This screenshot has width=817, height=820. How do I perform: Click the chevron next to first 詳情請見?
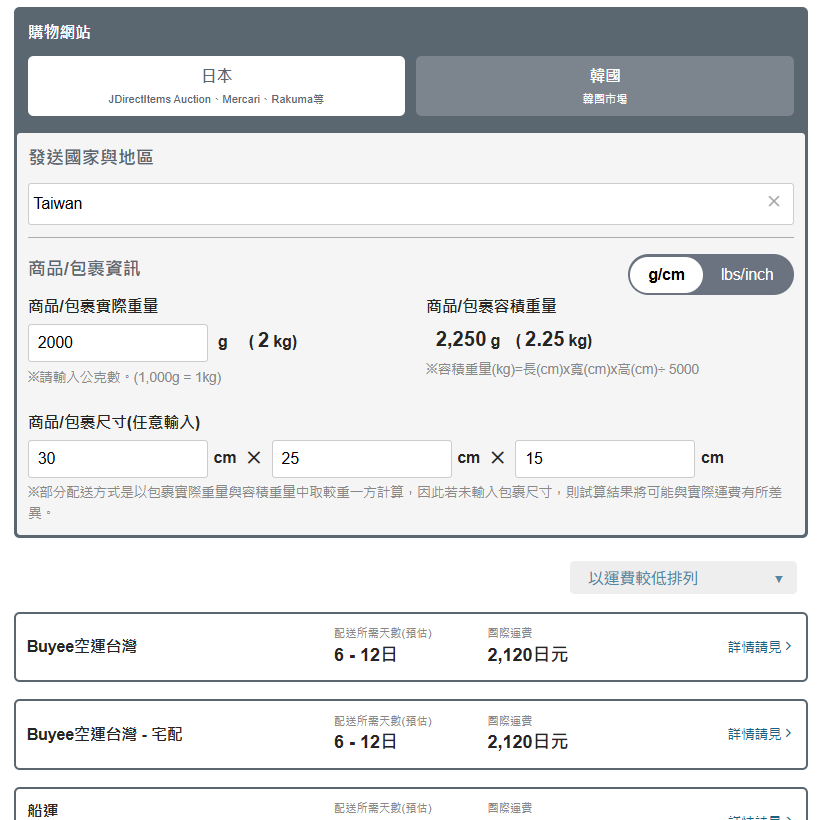click(x=789, y=647)
